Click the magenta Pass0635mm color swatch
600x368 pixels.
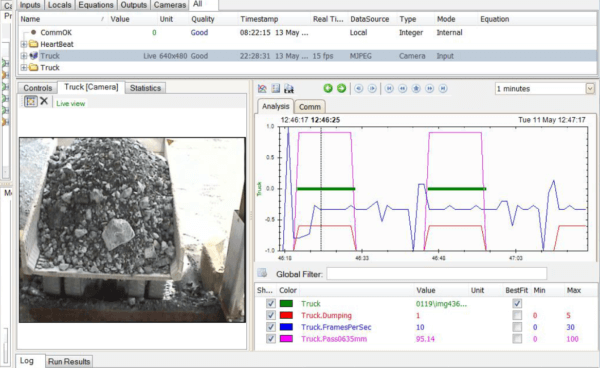coord(286,339)
